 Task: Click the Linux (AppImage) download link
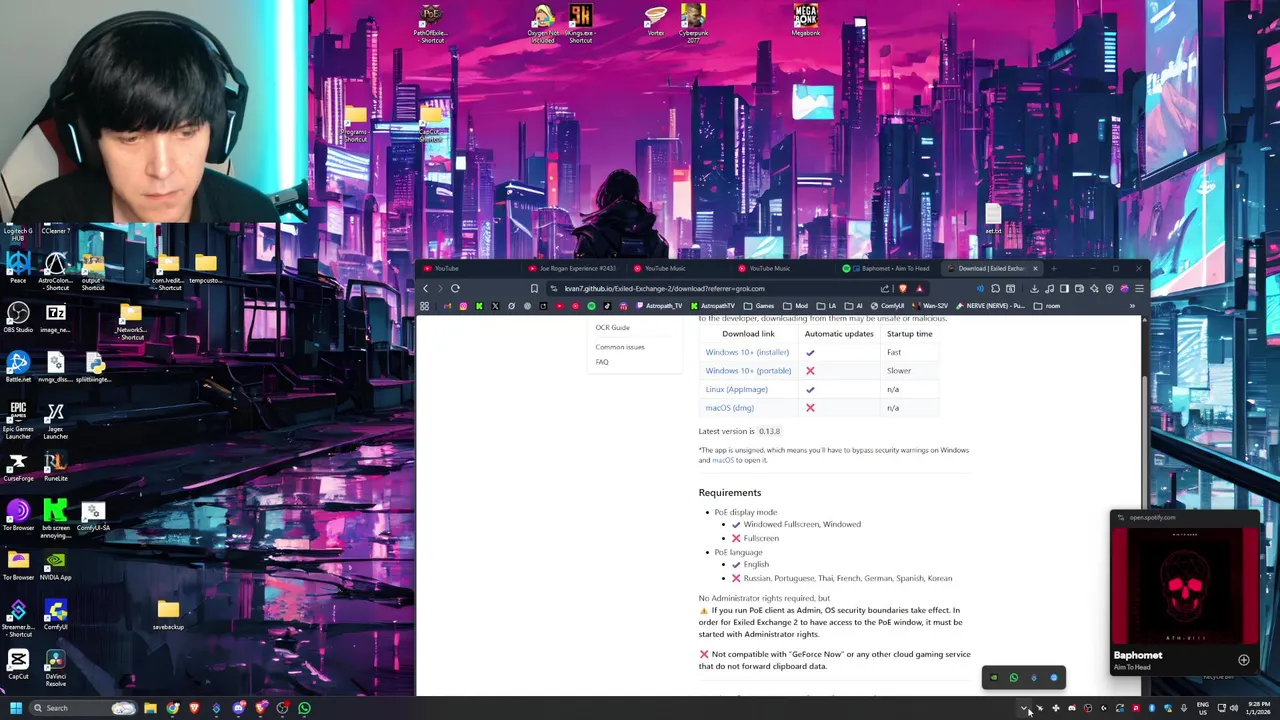(x=736, y=389)
